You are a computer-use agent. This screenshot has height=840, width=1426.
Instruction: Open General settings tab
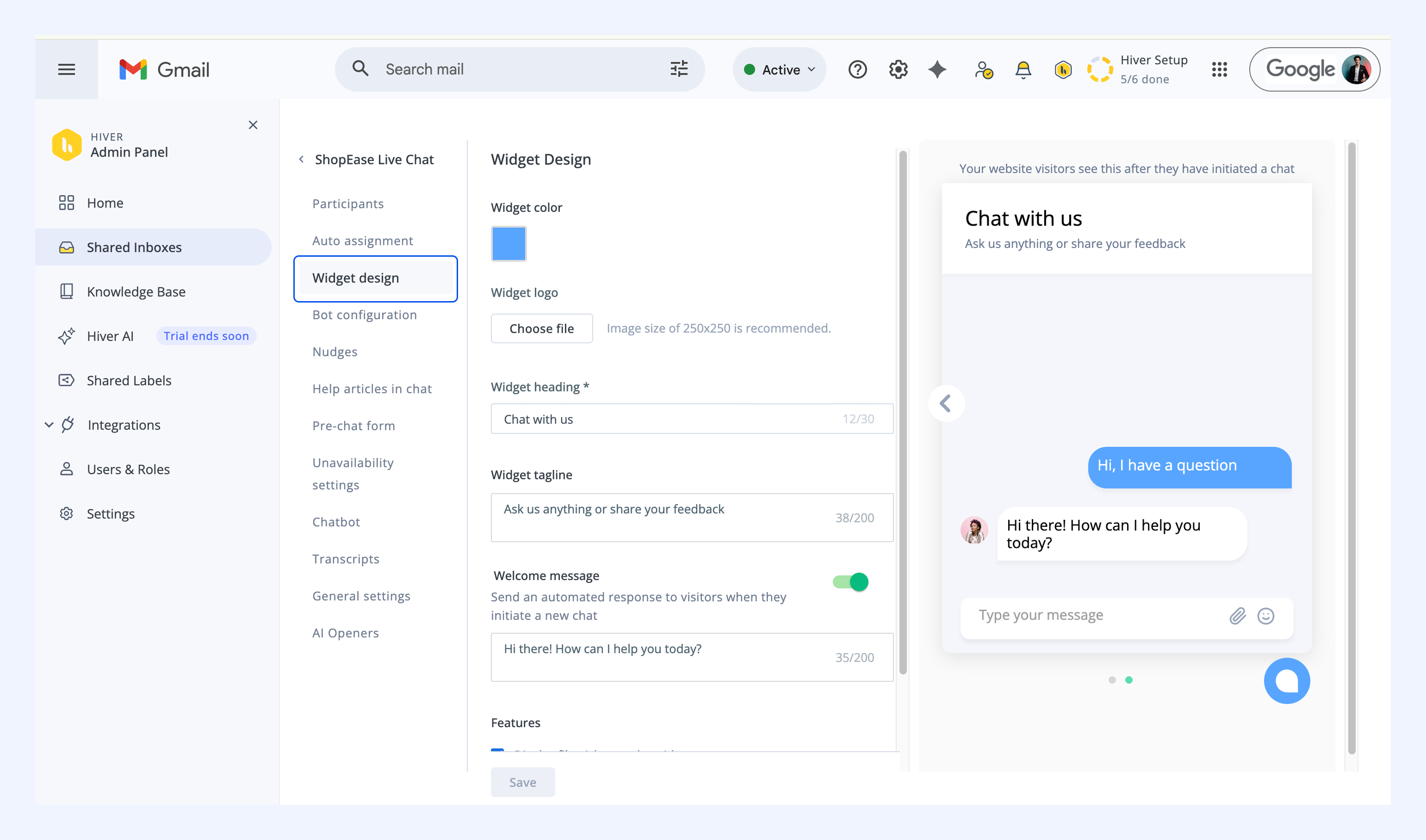point(361,596)
